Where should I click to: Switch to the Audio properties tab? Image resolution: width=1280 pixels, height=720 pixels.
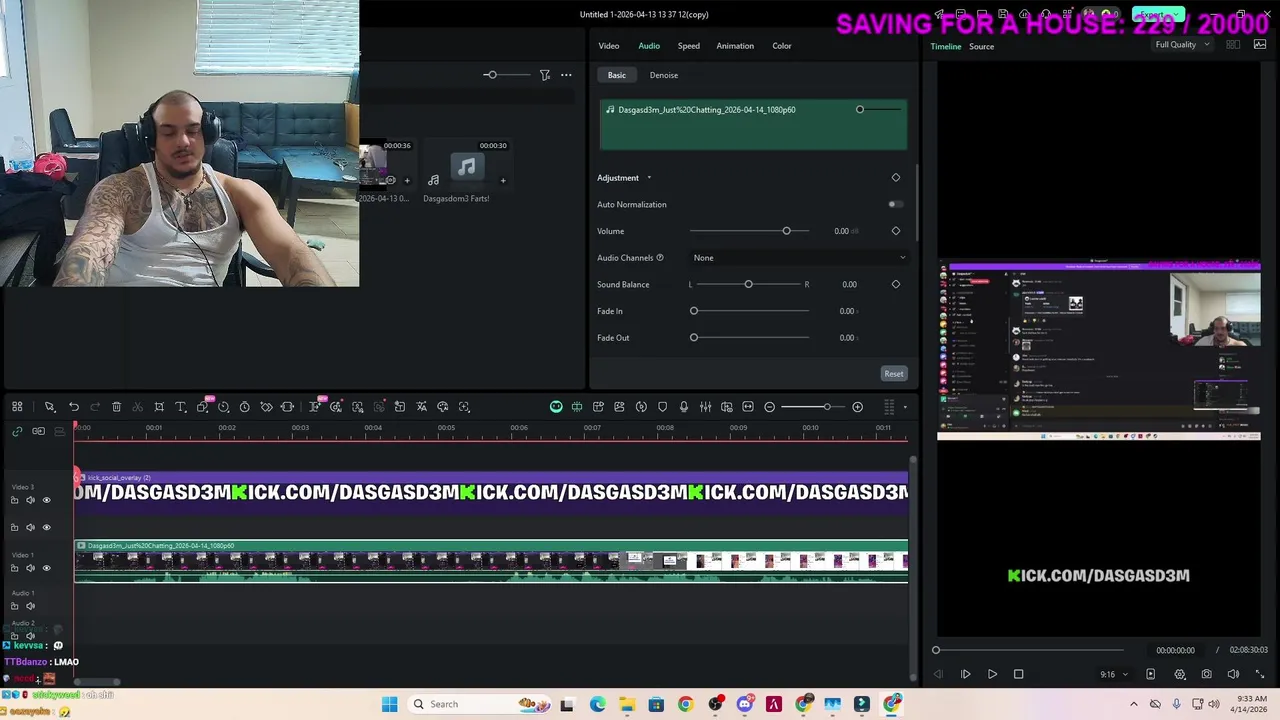point(649,46)
